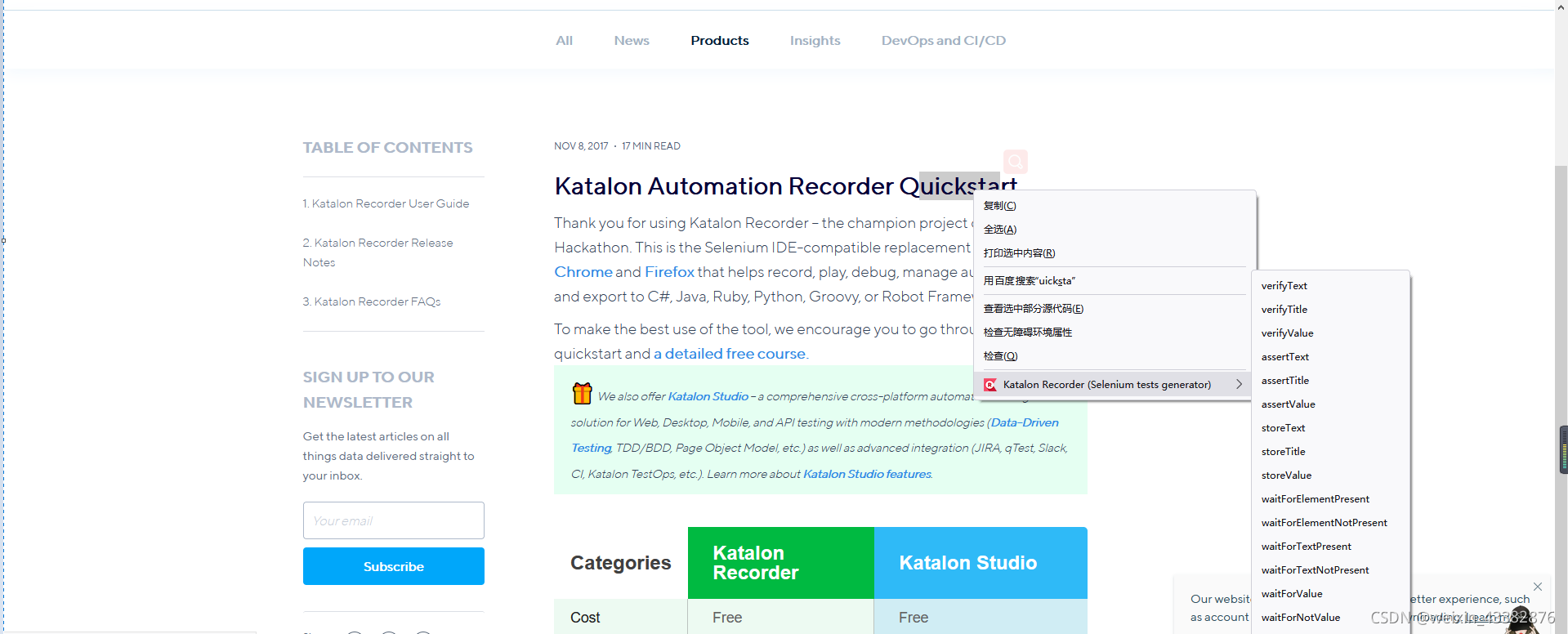Open Katalon Studio features link

pos(867,474)
